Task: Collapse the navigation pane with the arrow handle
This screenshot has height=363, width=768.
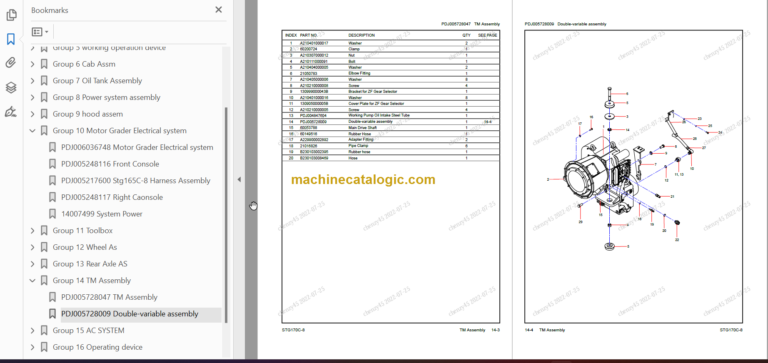Action: tap(239, 180)
